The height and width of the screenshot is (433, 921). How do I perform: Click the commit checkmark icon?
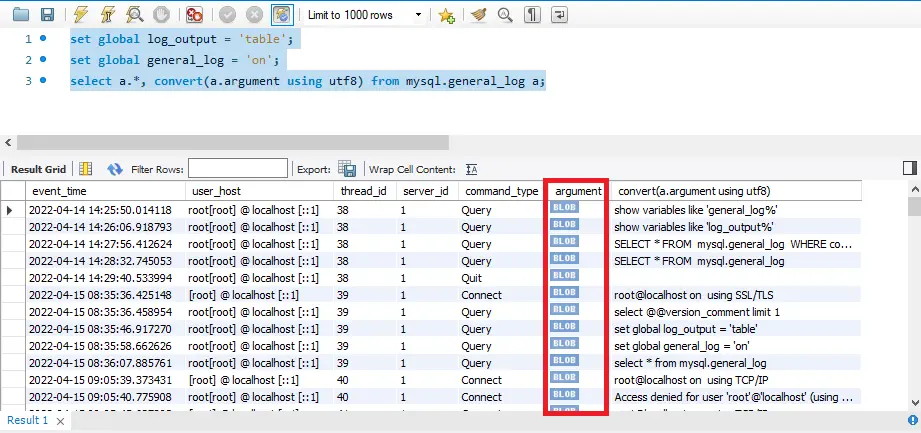227,15
